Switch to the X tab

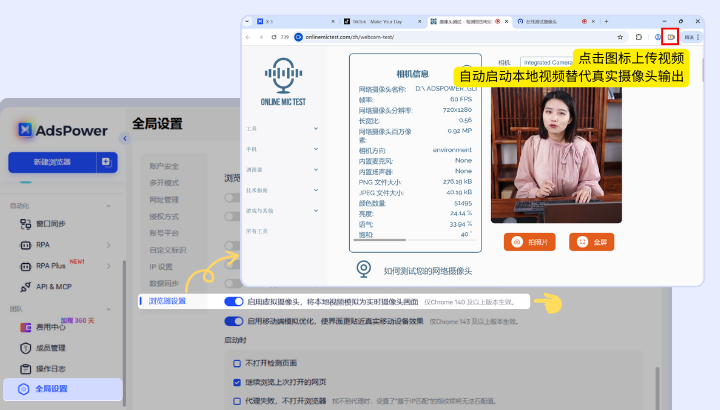[295, 21]
